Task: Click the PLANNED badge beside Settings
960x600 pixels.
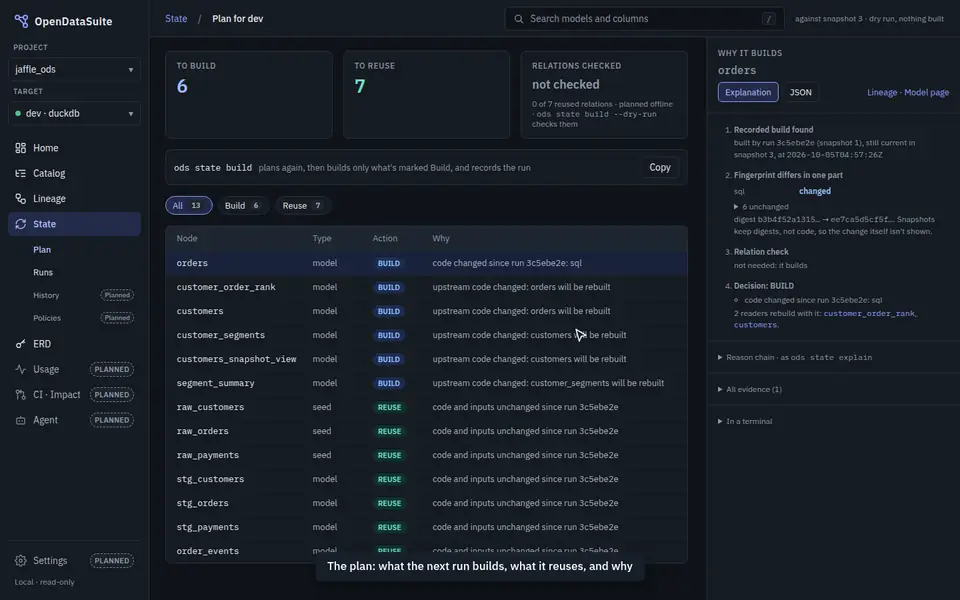Action: [x=111, y=561]
